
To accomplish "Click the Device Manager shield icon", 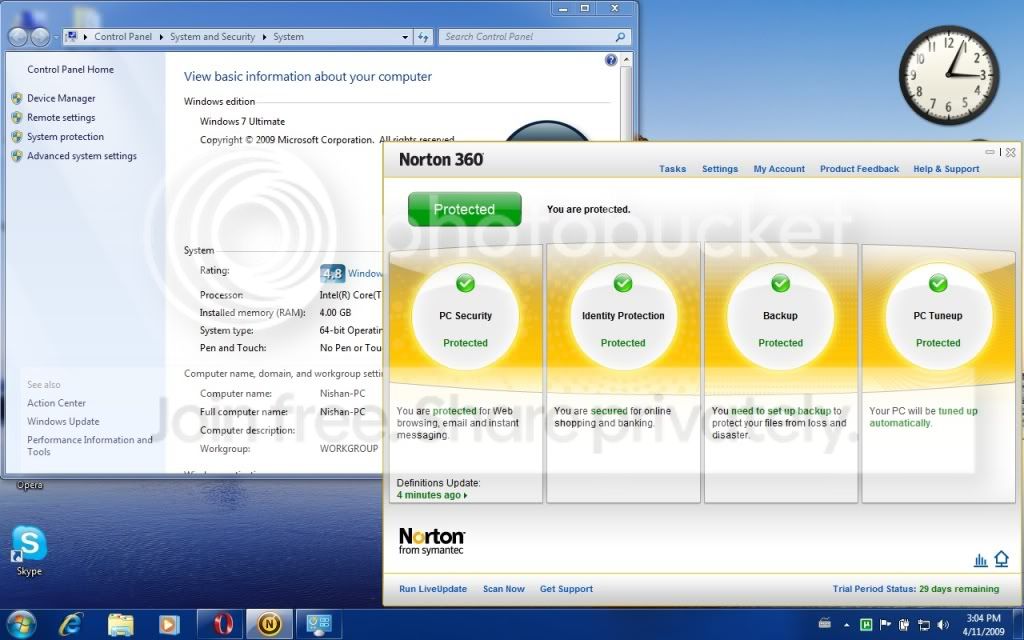I will click(17, 99).
